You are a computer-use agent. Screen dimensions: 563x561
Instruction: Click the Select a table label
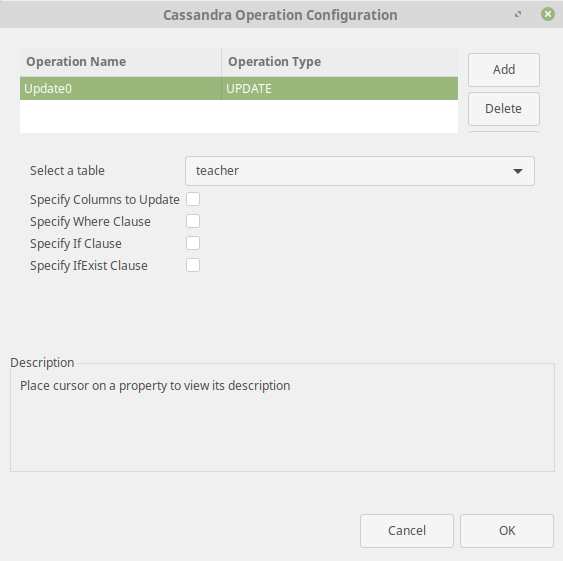(67, 171)
